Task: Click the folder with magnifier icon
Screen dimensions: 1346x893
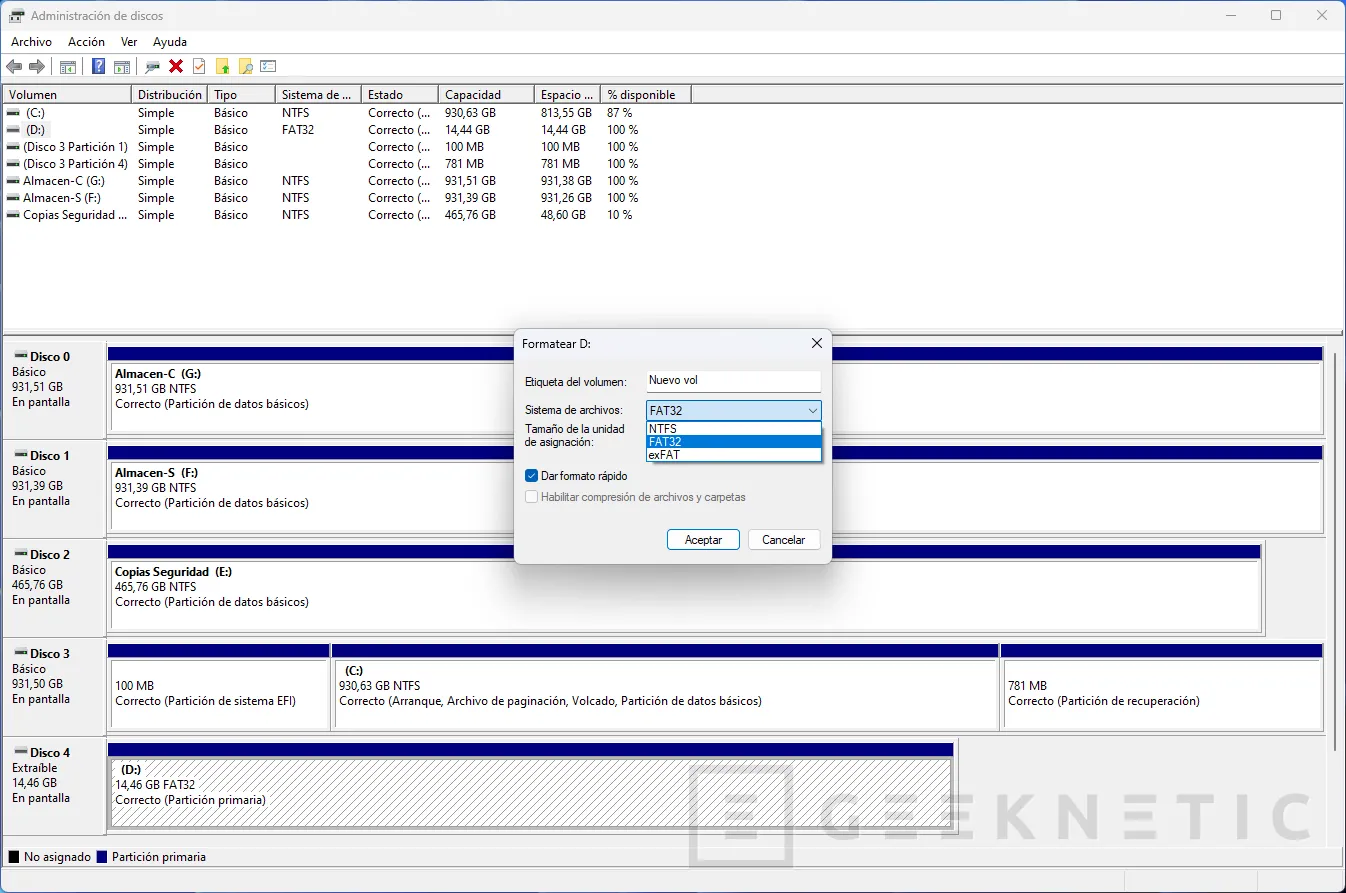Action: pyautogui.click(x=245, y=67)
